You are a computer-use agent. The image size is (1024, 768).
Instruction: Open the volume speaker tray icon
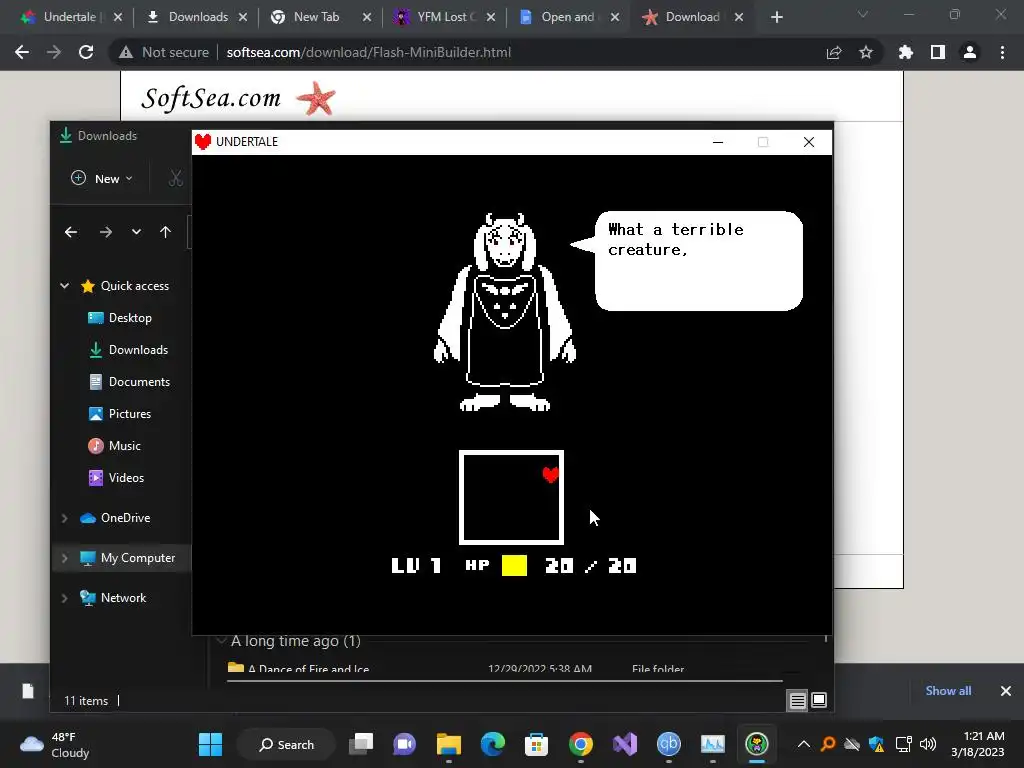click(928, 744)
